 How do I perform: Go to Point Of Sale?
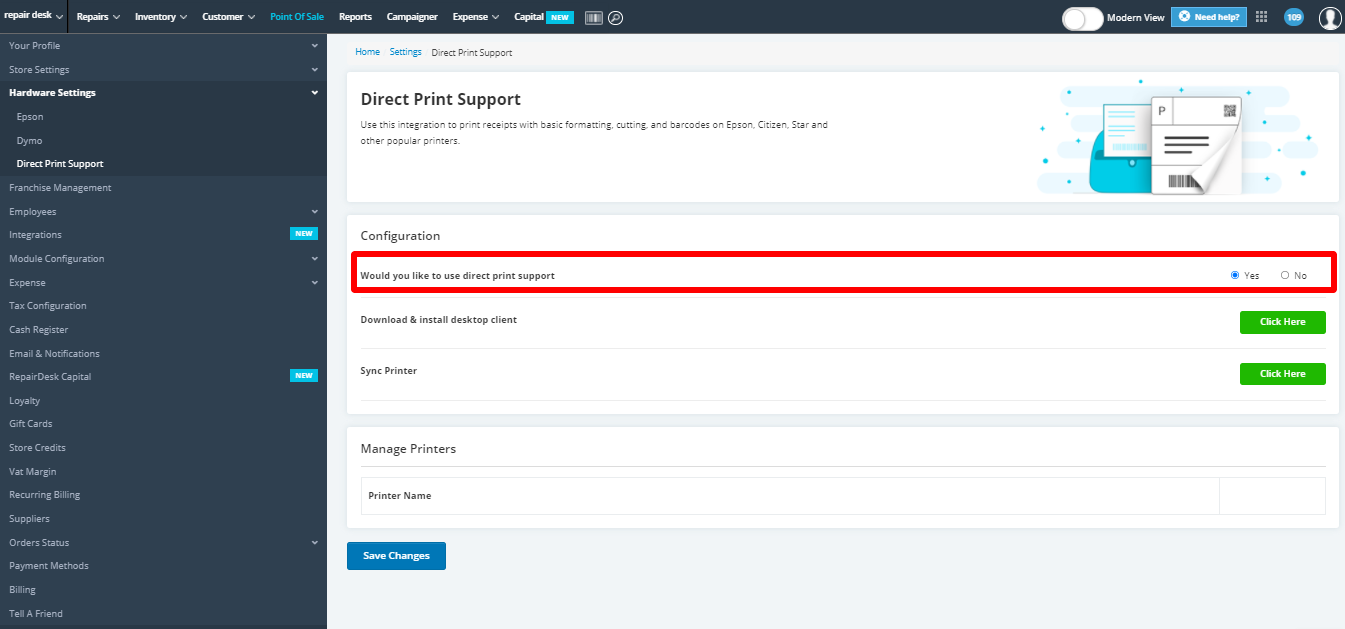click(x=298, y=17)
